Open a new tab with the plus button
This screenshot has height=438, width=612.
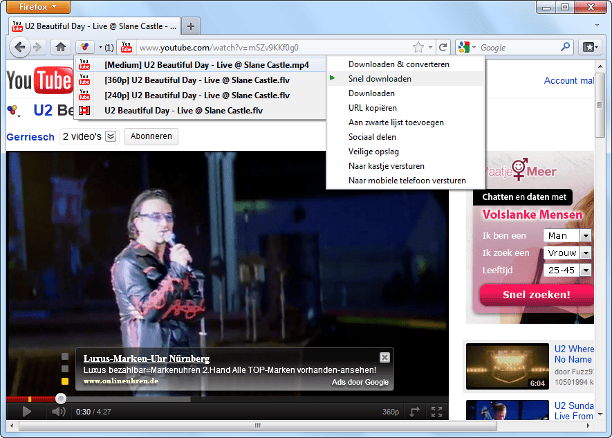point(190,26)
